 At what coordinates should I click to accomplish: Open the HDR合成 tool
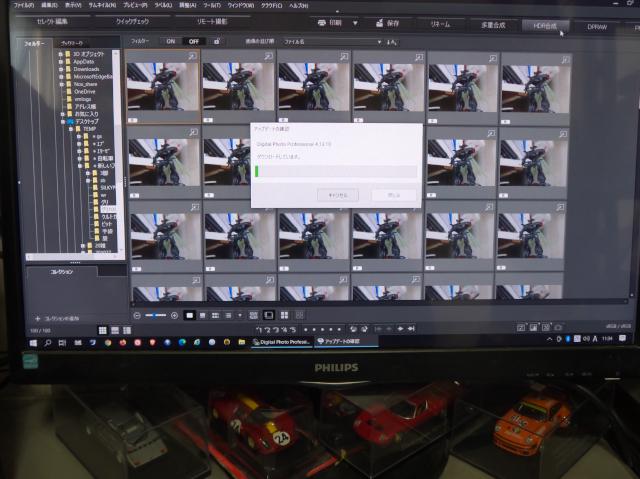(545, 26)
